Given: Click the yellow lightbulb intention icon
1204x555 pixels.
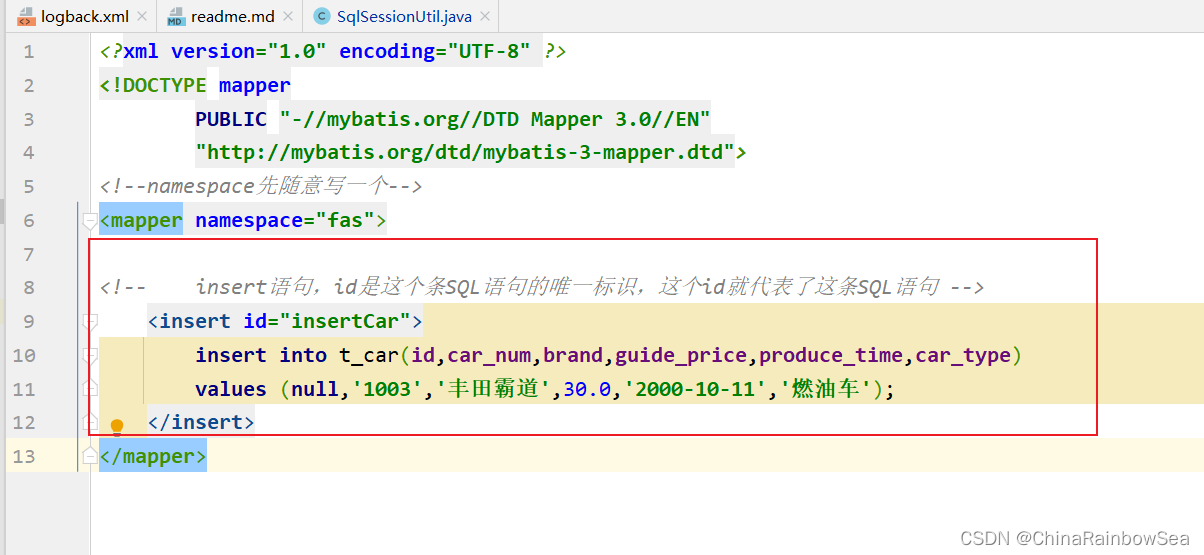Looking at the screenshot, I should [x=117, y=427].
